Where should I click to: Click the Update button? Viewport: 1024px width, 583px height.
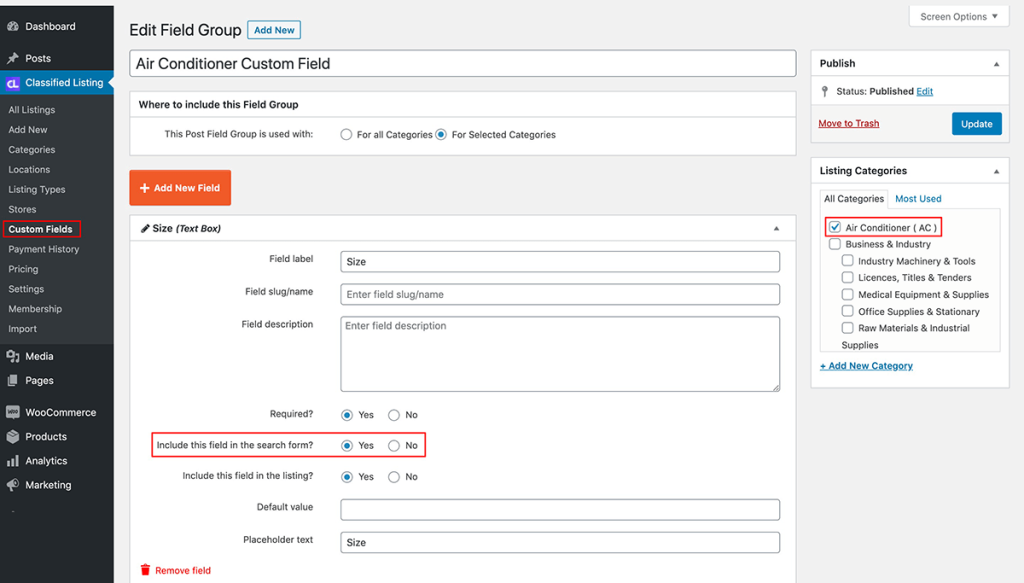[x=976, y=124]
